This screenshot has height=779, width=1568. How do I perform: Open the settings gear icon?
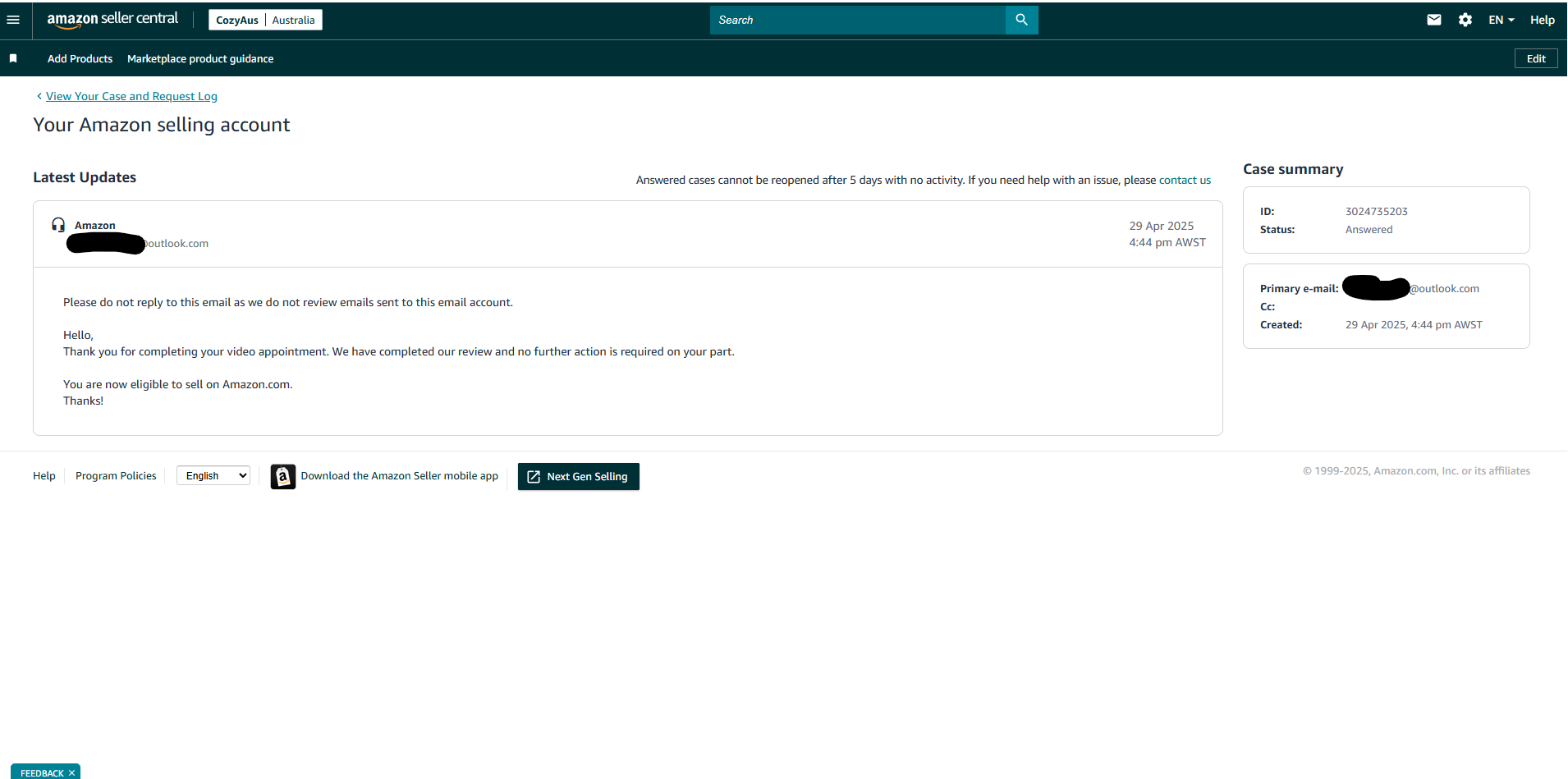(1465, 20)
